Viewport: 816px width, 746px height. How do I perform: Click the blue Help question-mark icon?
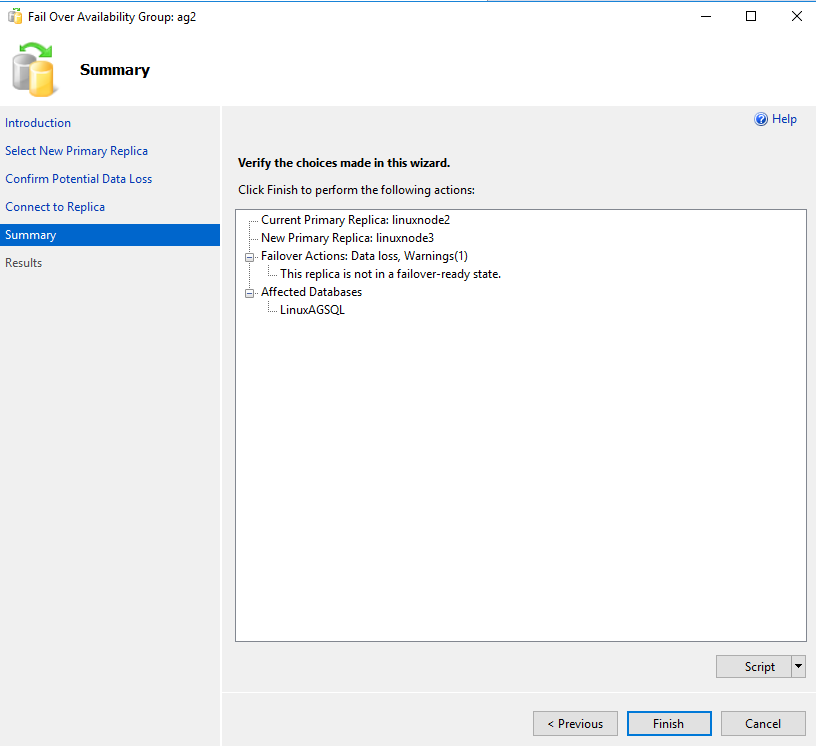pyautogui.click(x=760, y=119)
